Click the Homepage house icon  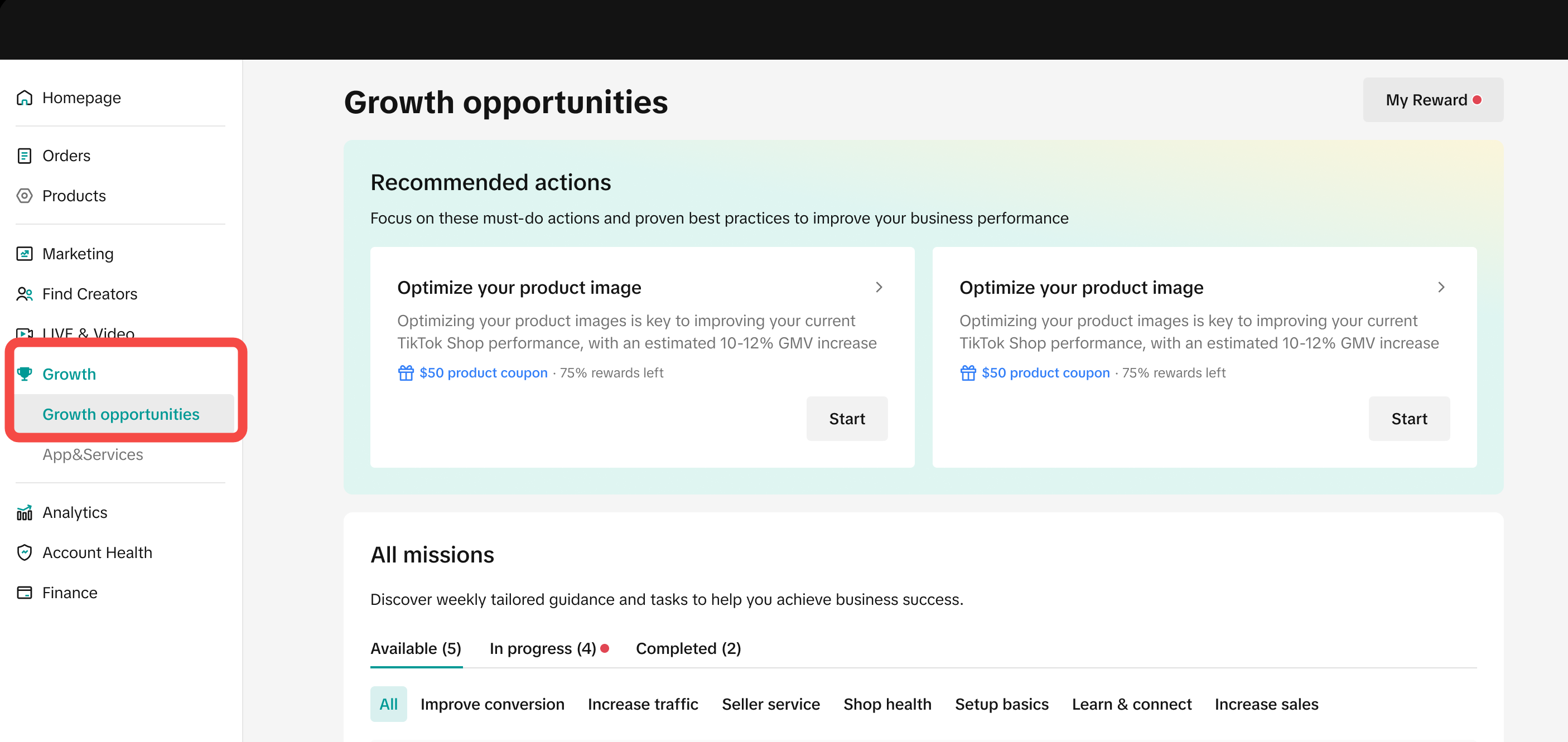click(25, 98)
